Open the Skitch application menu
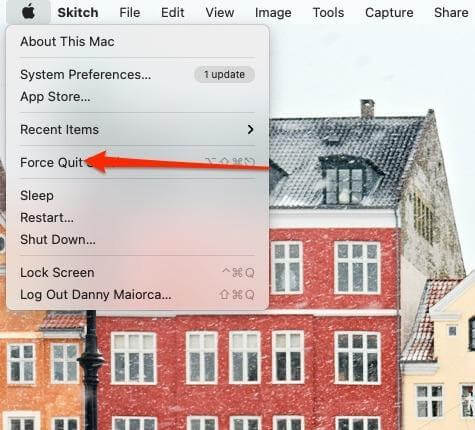 (x=78, y=13)
